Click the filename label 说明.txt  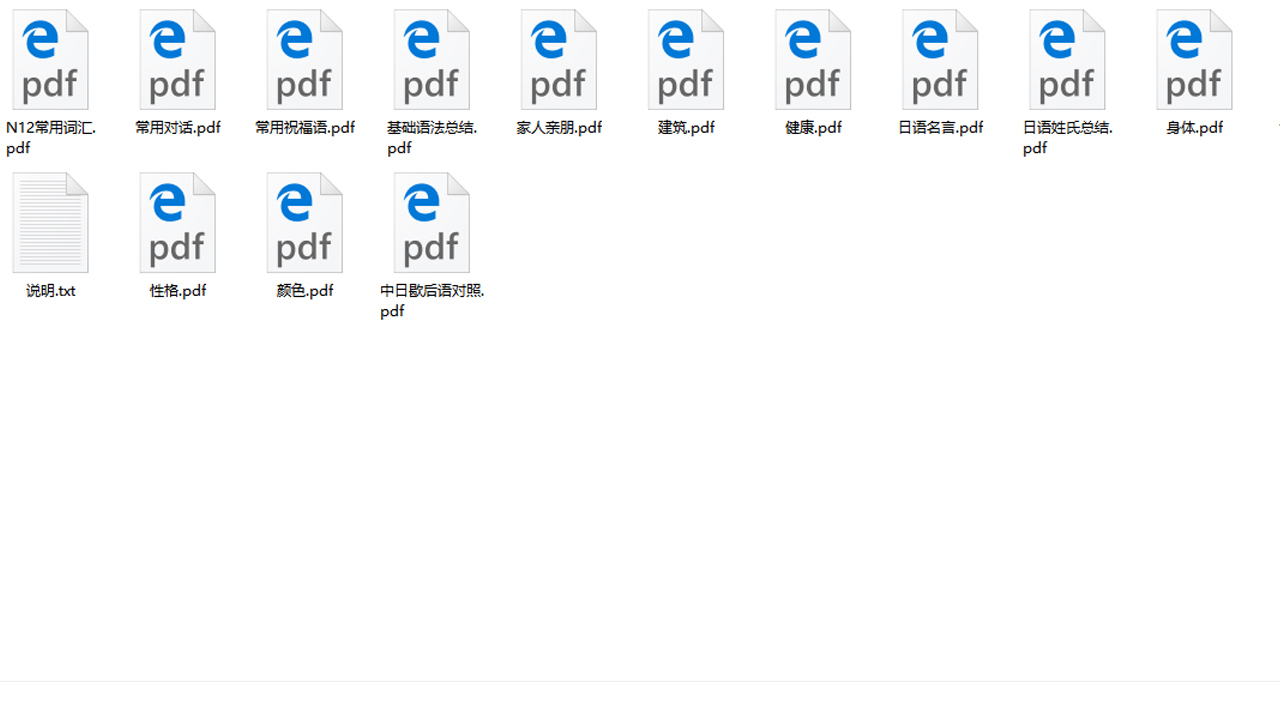(48, 291)
